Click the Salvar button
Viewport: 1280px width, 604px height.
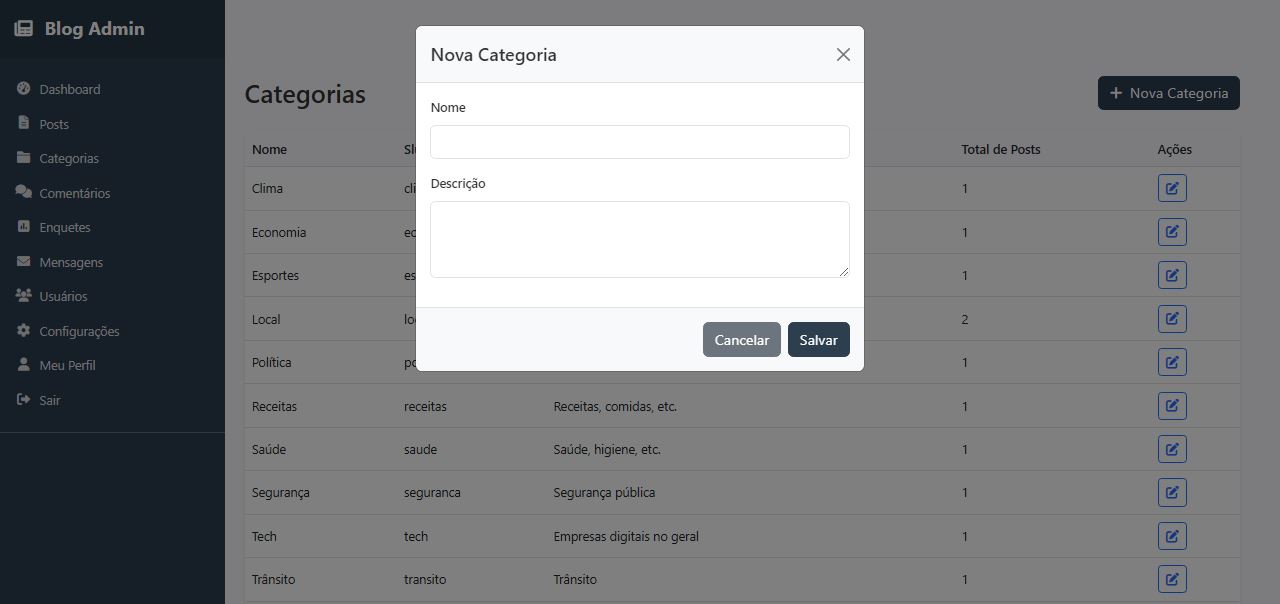(x=819, y=340)
